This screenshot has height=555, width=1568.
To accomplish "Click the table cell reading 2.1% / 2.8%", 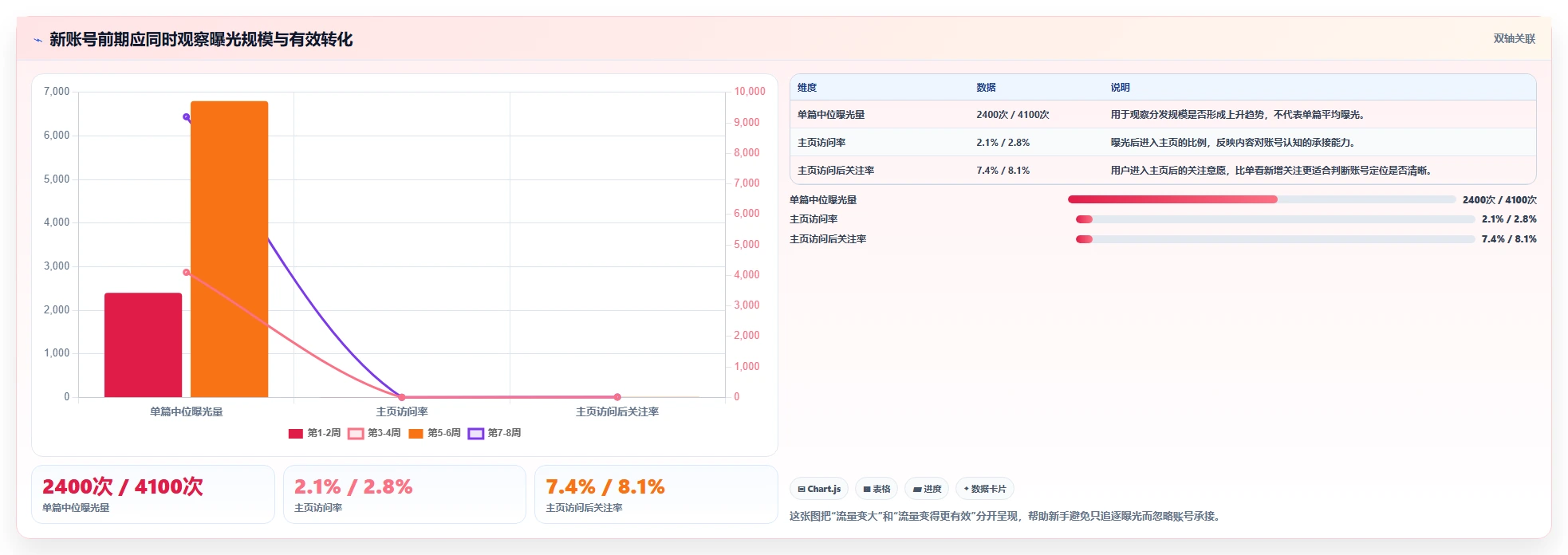I will 1003,143.
